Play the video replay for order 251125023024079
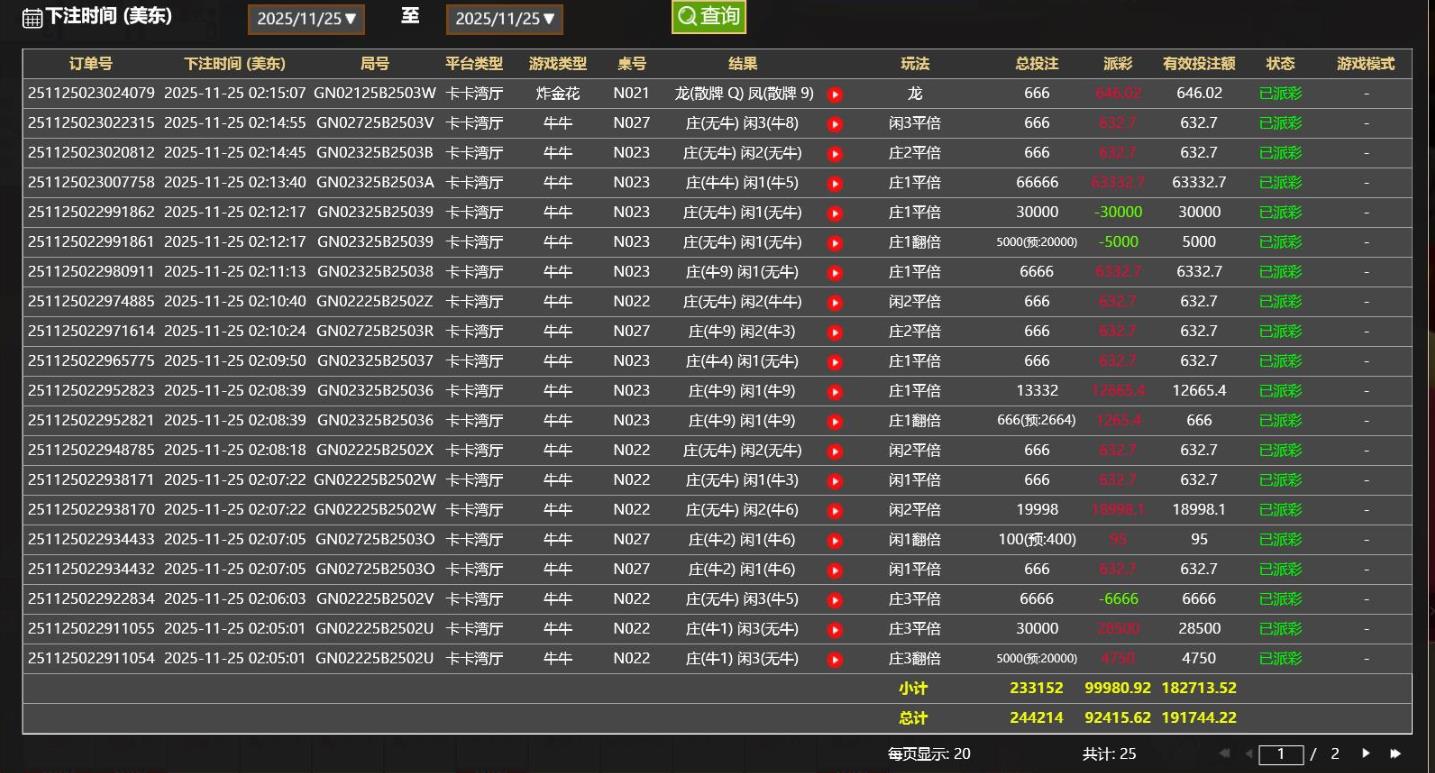 pos(835,94)
